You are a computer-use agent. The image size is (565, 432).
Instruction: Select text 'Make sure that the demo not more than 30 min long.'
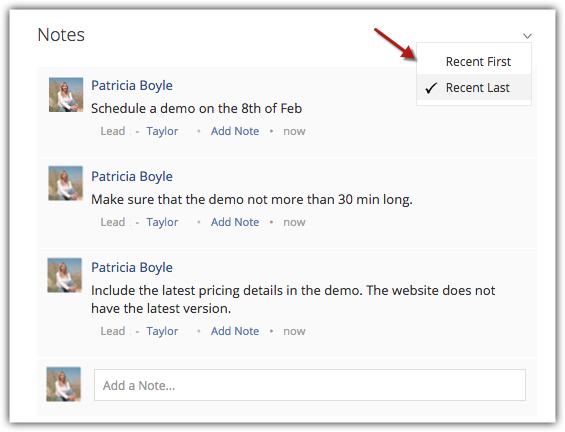point(252,200)
